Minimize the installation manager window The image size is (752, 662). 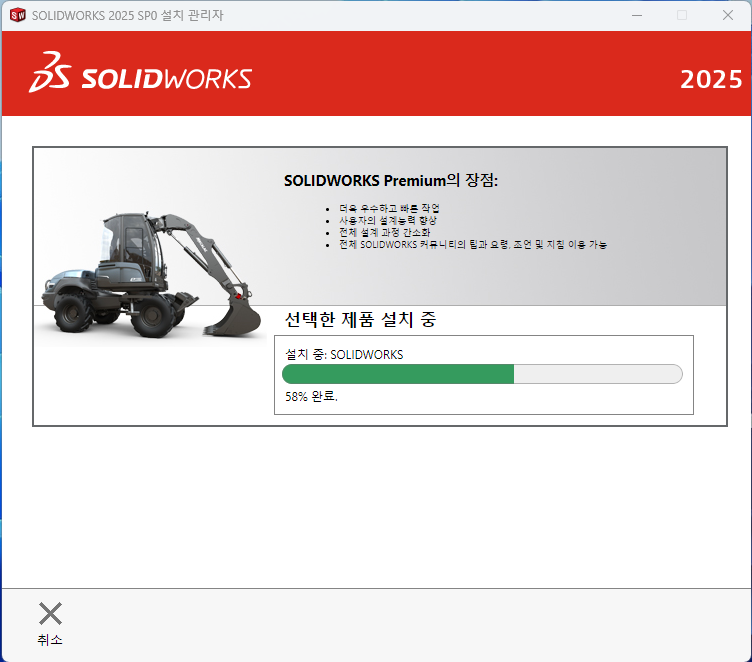[637, 15]
